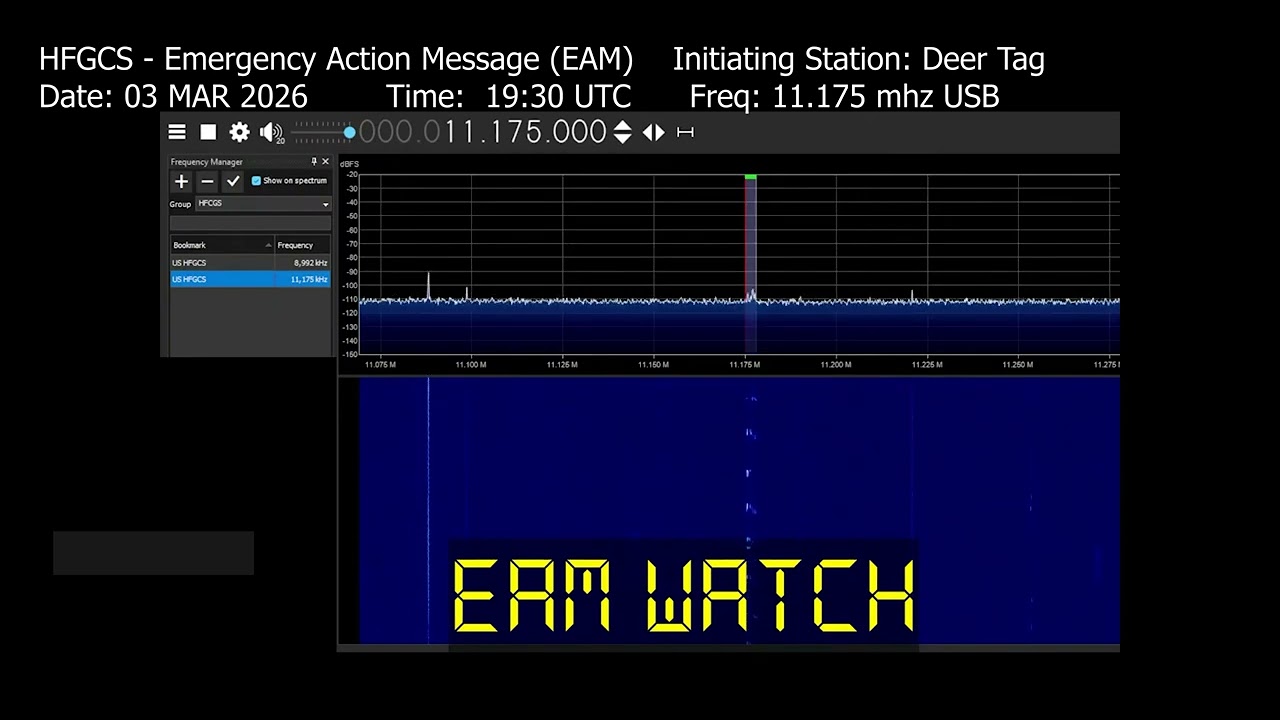Adjust the volume slider knob
Screen dimensions: 1280x720
click(x=349, y=132)
